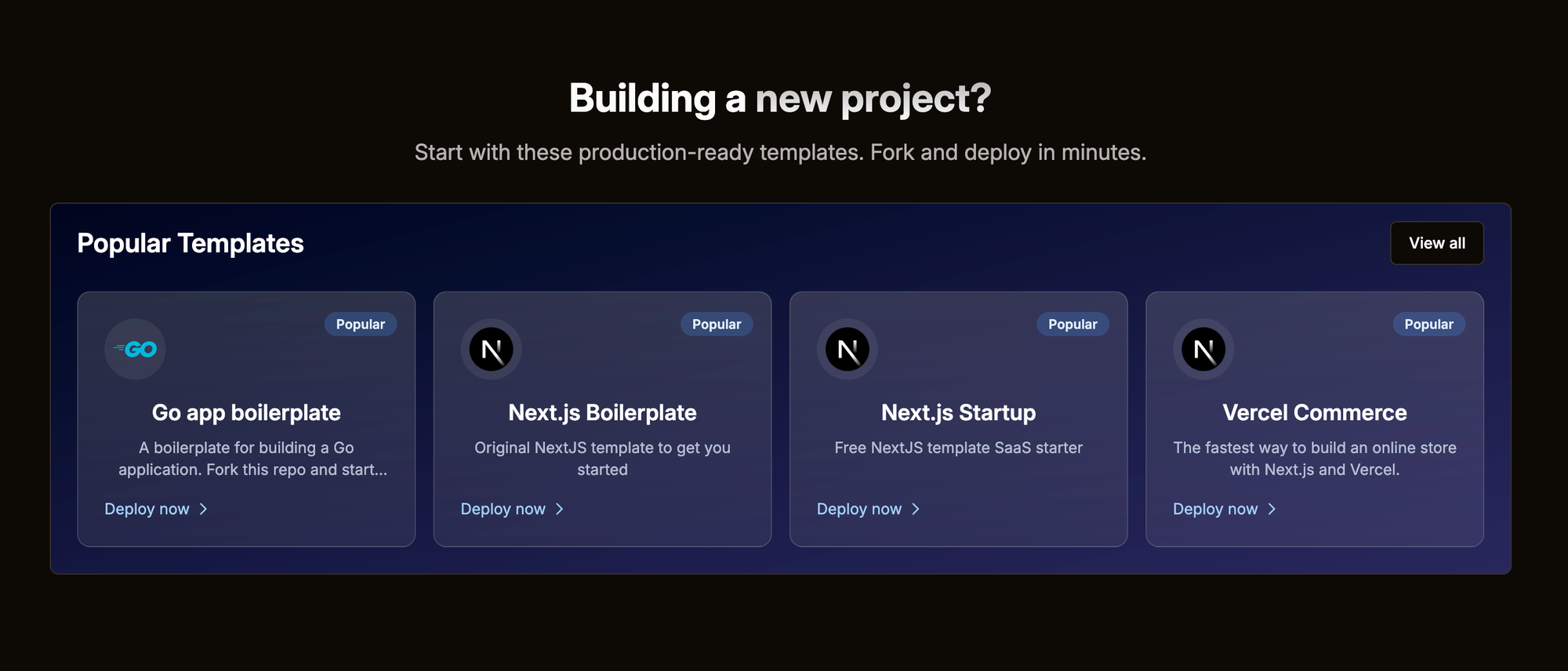The image size is (1568, 671).
Task: Deploy the Go app boilerplate template
Action: [x=157, y=510]
